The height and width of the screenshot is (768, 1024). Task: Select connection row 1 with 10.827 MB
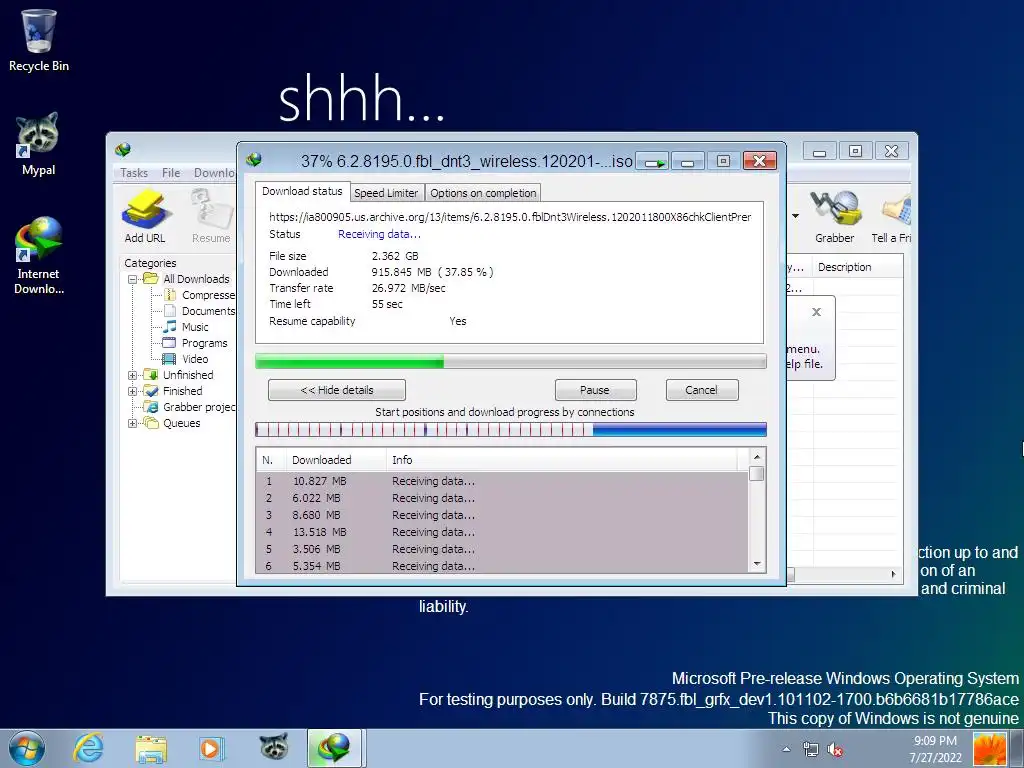click(x=502, y=481)
